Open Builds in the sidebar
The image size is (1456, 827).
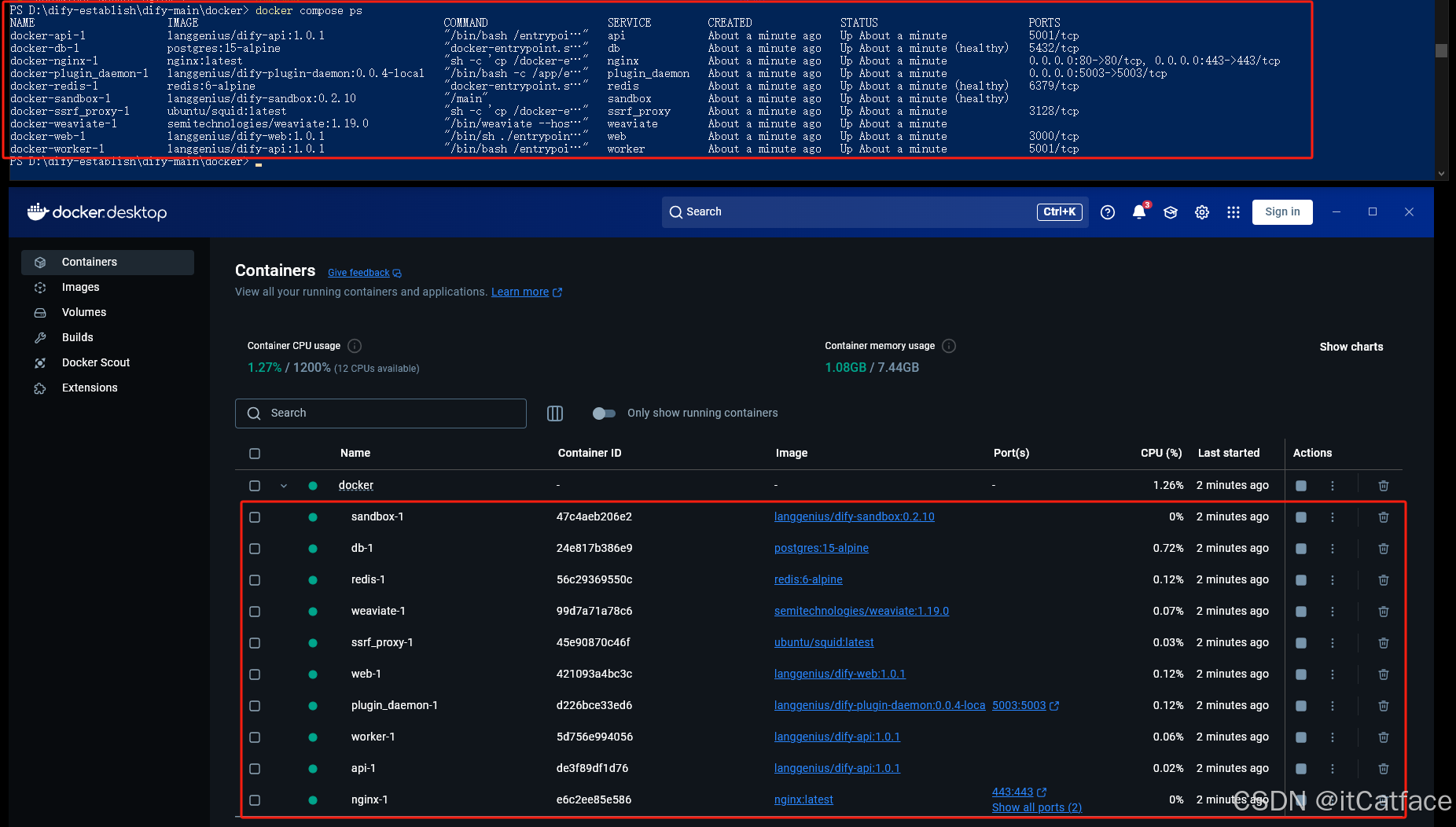coord(108,338)
